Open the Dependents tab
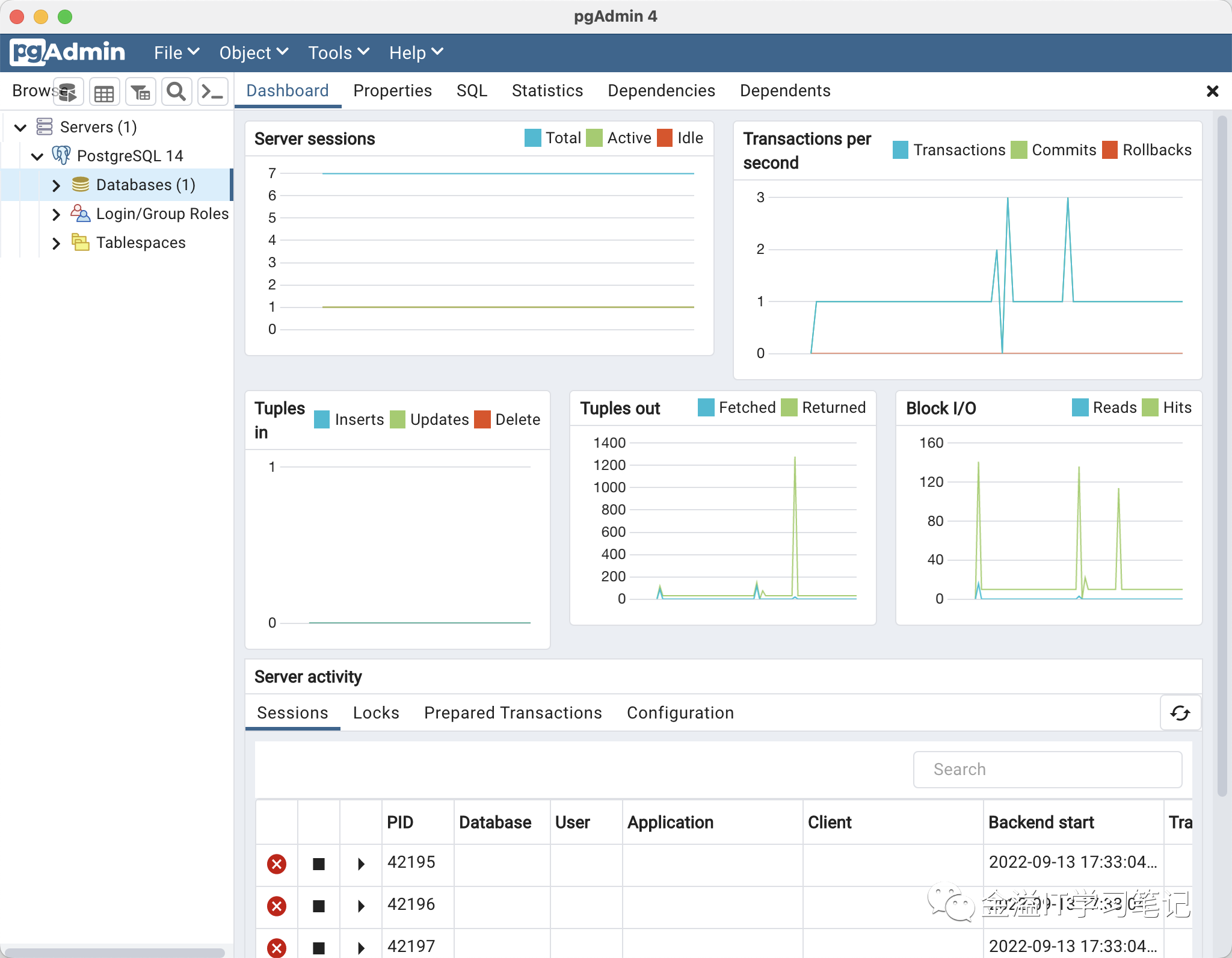 pyautogui.click(x=785, y=91)
